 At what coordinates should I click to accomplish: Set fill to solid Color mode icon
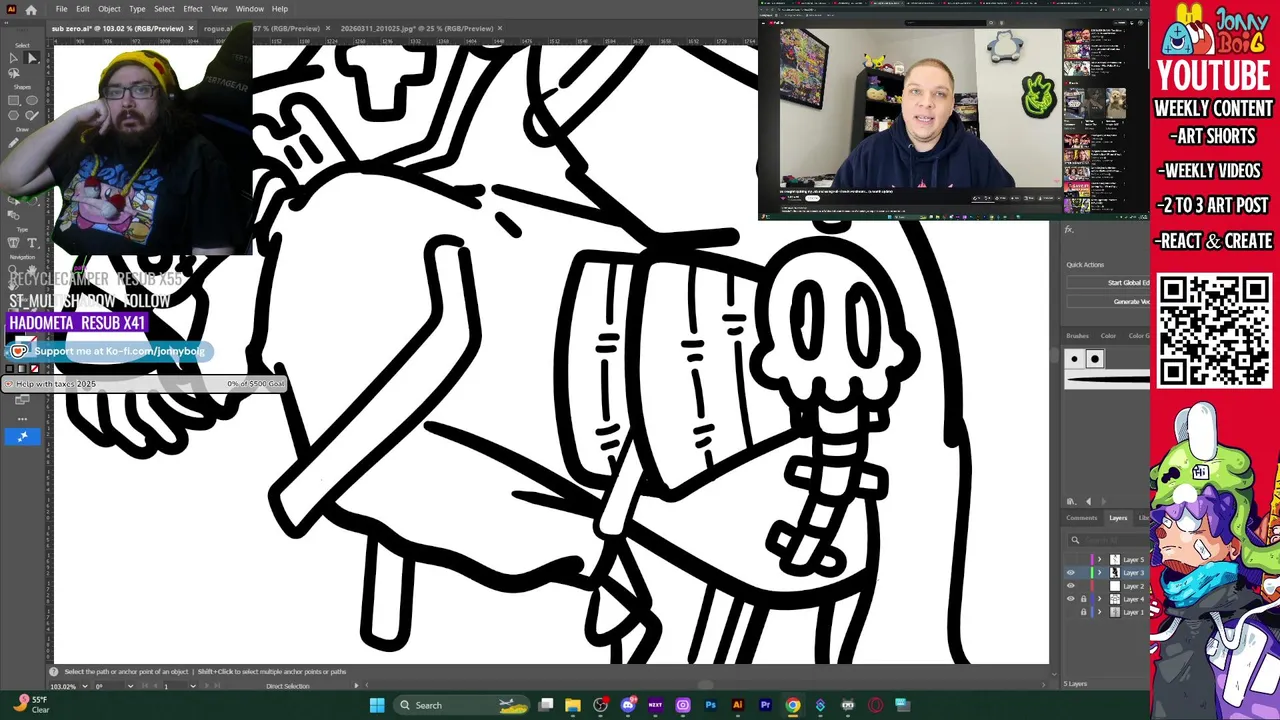pyautogui.click(x=10, y=369)
